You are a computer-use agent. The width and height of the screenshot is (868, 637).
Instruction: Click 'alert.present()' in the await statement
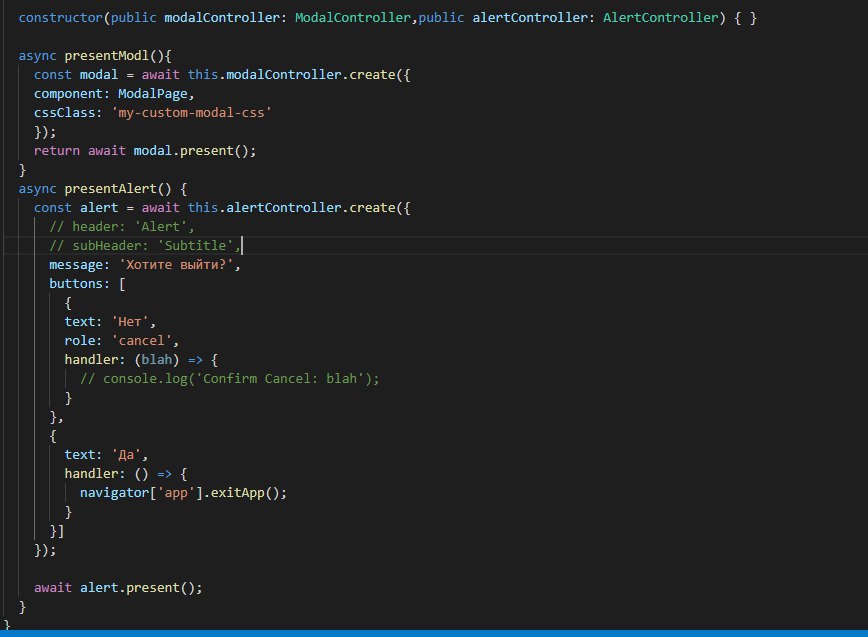(x=137, y=588)
